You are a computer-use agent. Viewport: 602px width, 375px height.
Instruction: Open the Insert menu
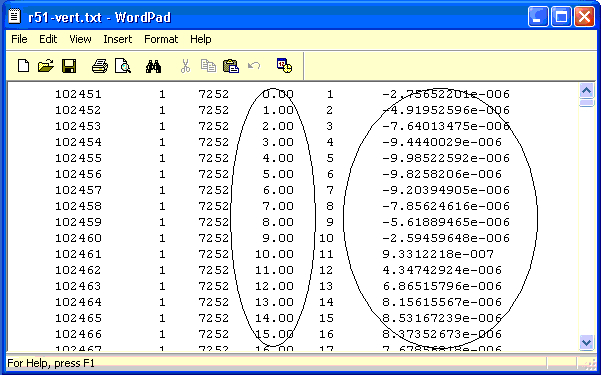pos(117,39)
